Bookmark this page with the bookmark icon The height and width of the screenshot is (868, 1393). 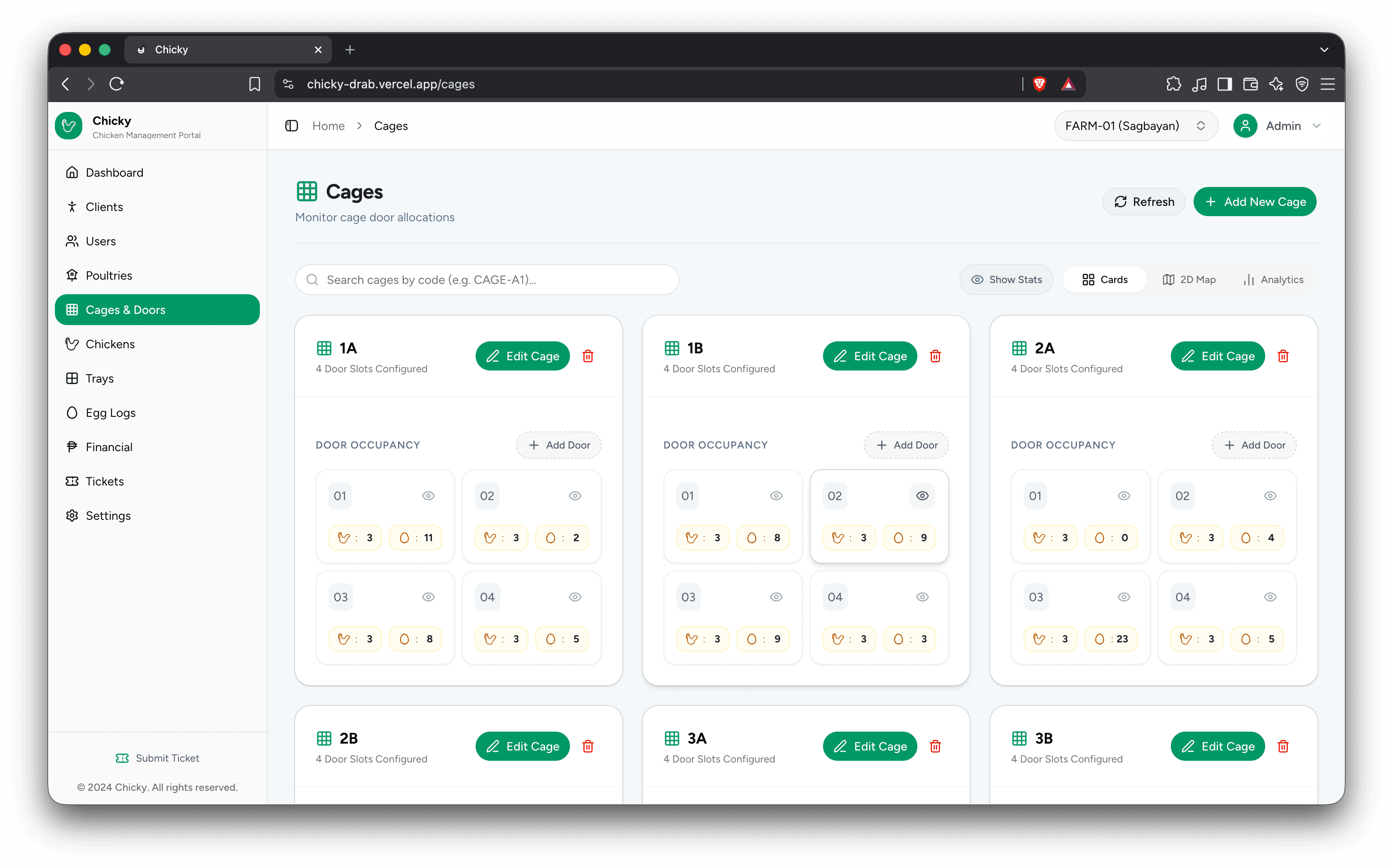(x=254, y=84)
